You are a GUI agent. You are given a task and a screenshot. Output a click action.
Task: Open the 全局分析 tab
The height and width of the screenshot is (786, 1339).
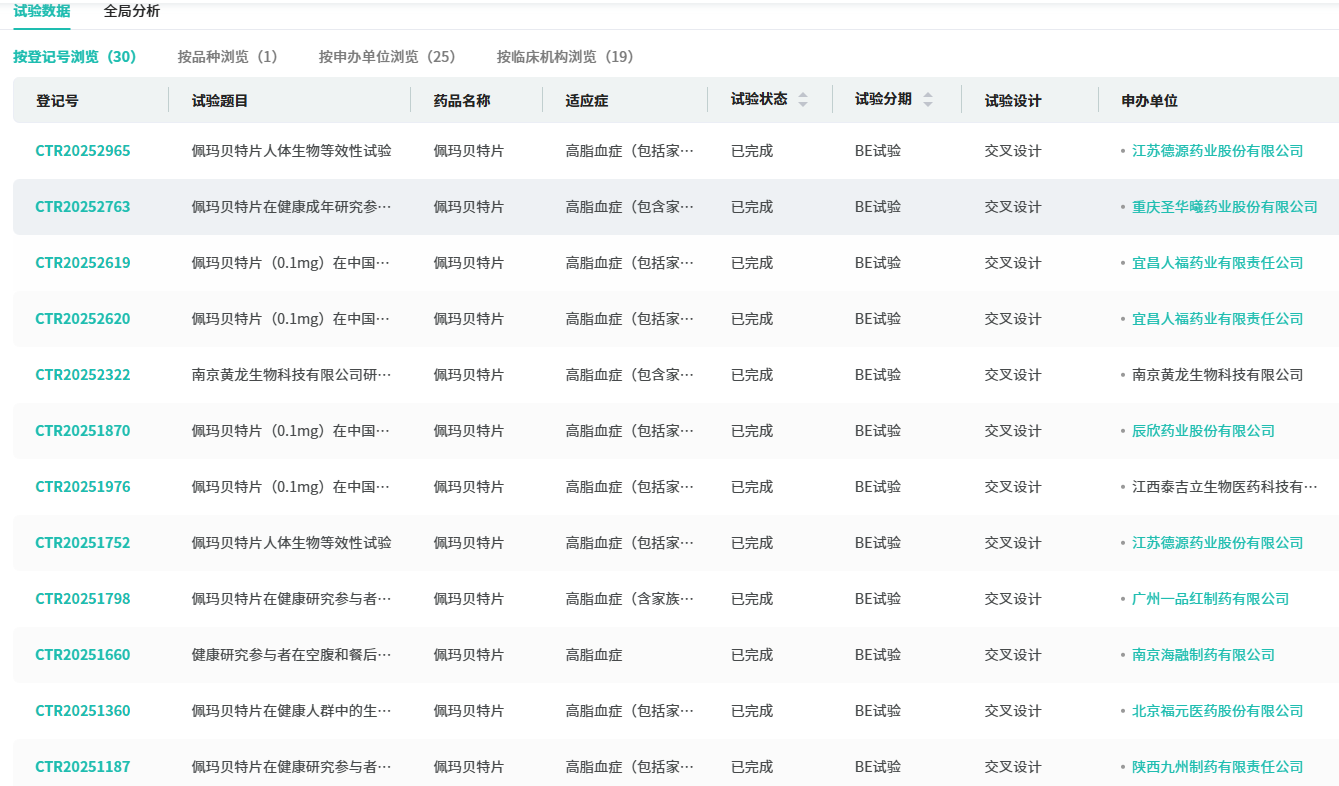point(132,11)
